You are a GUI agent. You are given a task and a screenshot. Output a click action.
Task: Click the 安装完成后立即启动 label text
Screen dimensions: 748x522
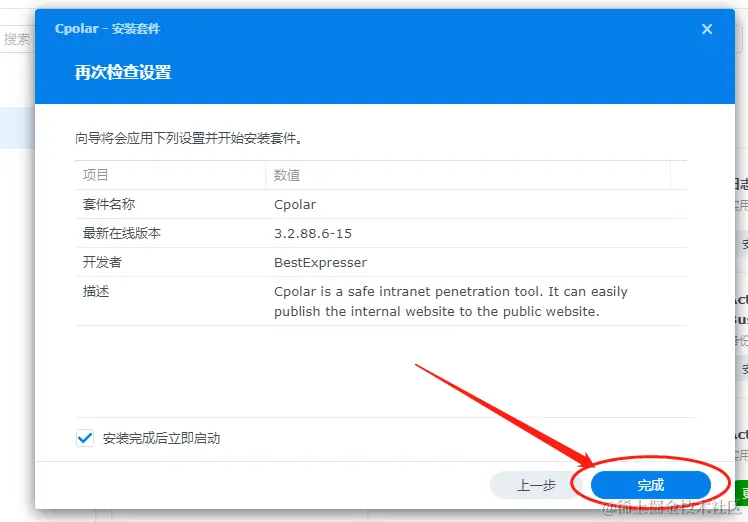pyautogui.click(x=161, y=438)
